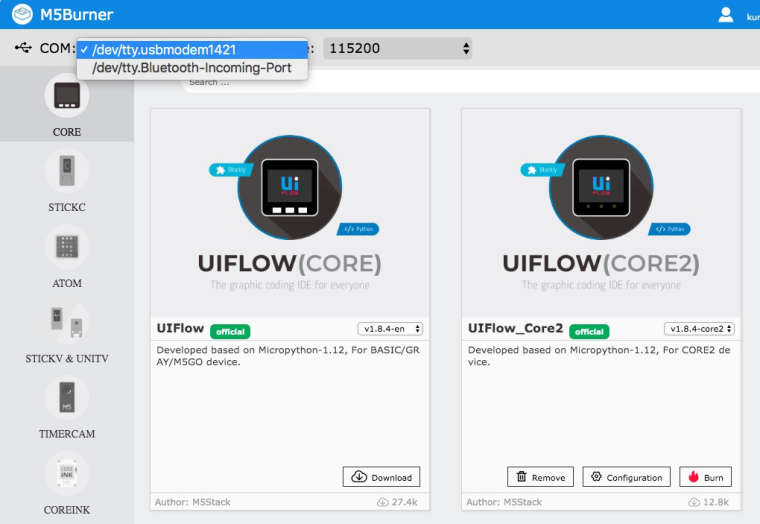Viewport: 760px width, 524px height.
Task: Choose /dev/tty.Bluetooth-Incoming-Port from the COM list
Action: click(x=192, y=68)
